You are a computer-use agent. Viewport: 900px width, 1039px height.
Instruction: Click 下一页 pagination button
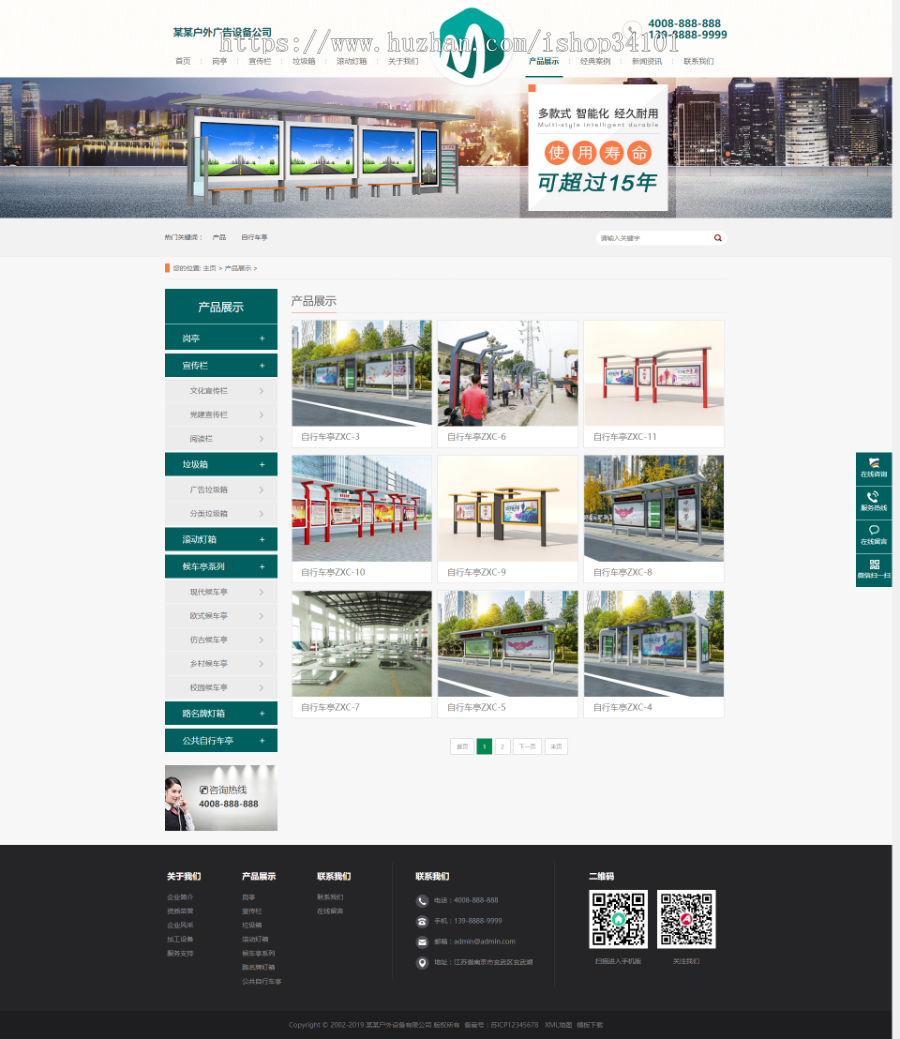coord(527,746)
